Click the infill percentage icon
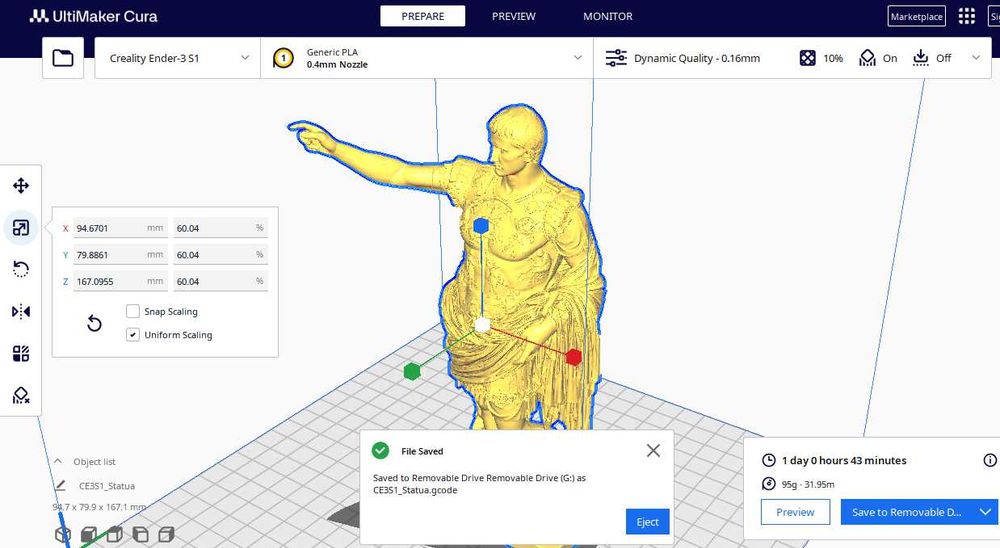The image size is (1000, 548). click(x=807, y=58)
